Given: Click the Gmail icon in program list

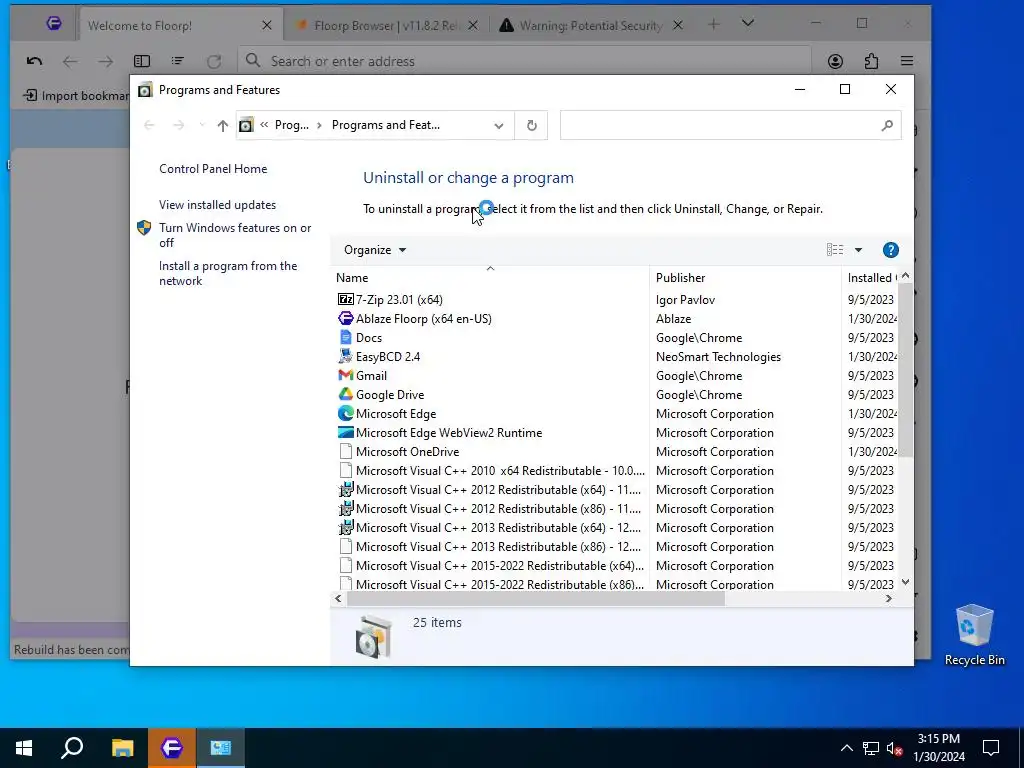Looking at the screenshot, I should click(345, 376).
